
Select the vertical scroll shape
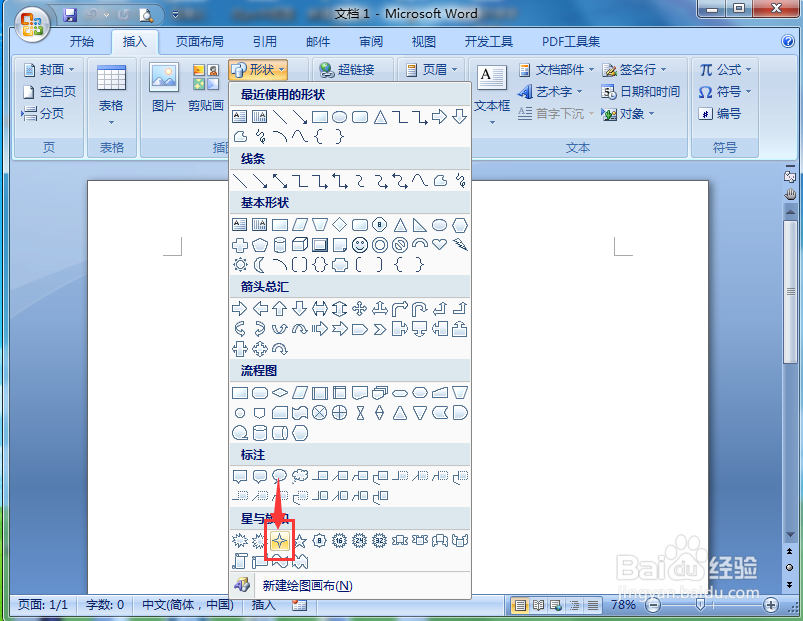point(240,561)
